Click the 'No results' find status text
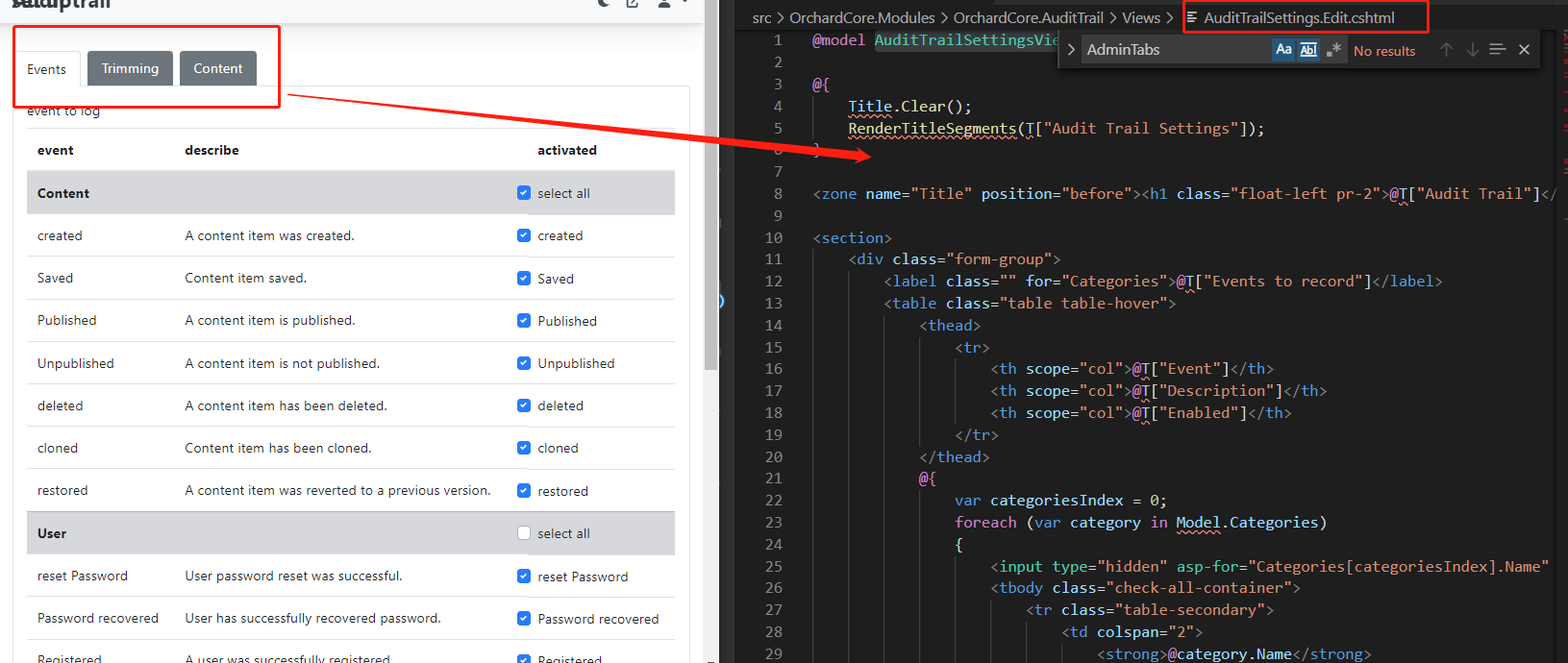The image size is (1568, 663). tap(1384, 51)
